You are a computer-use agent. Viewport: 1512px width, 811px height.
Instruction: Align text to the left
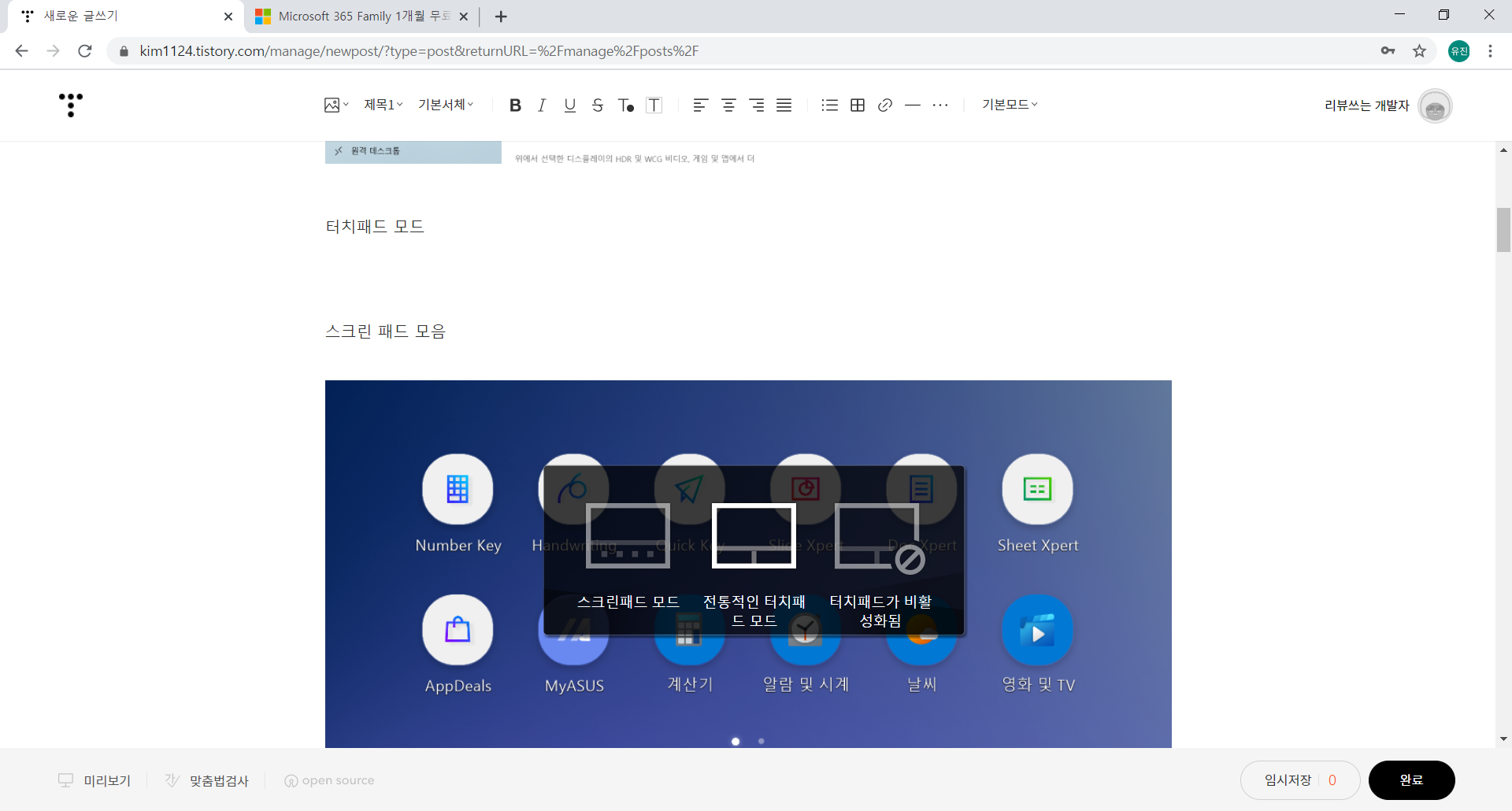(700, 105)
